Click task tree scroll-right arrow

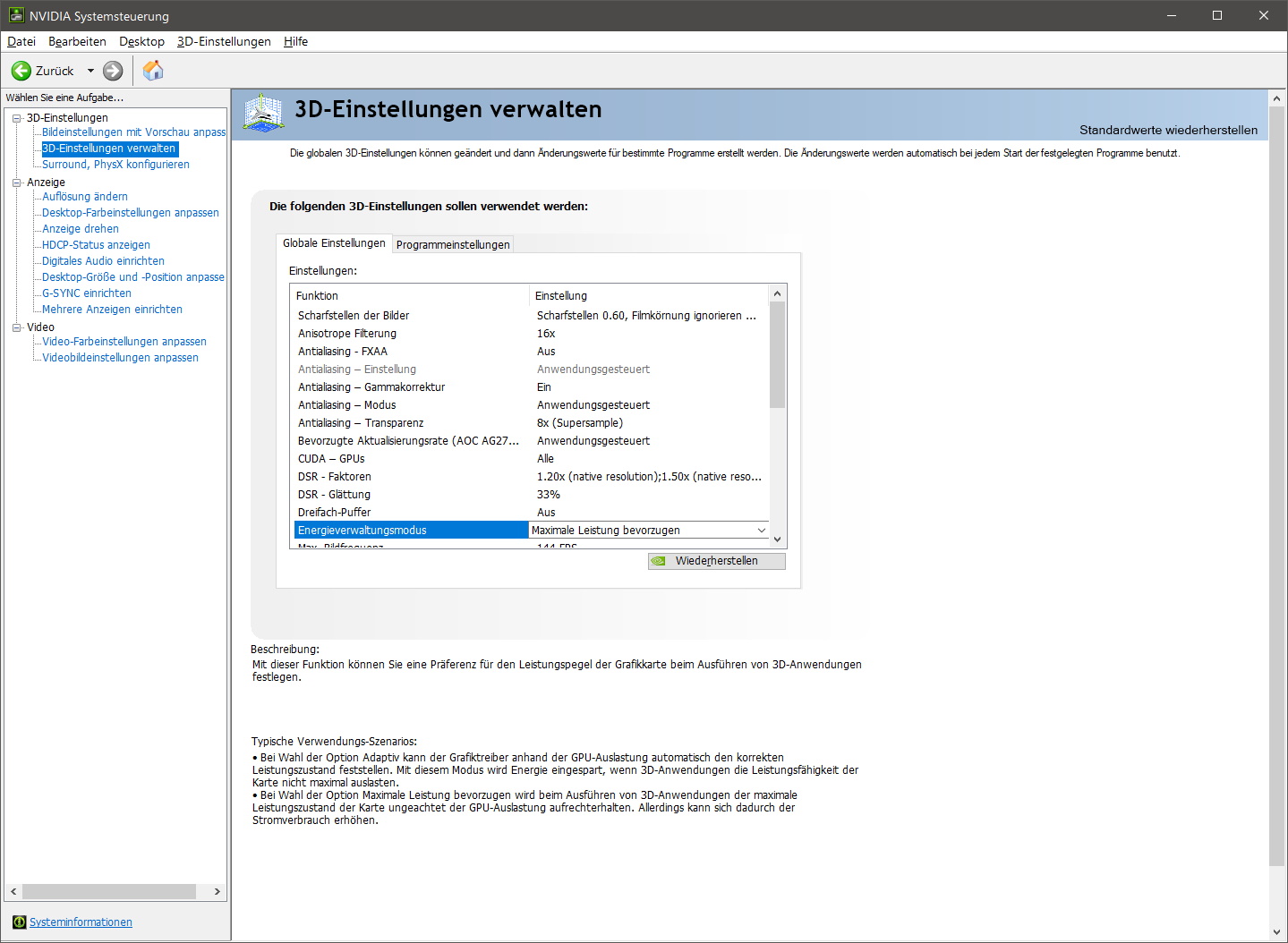tap(217, 892)
